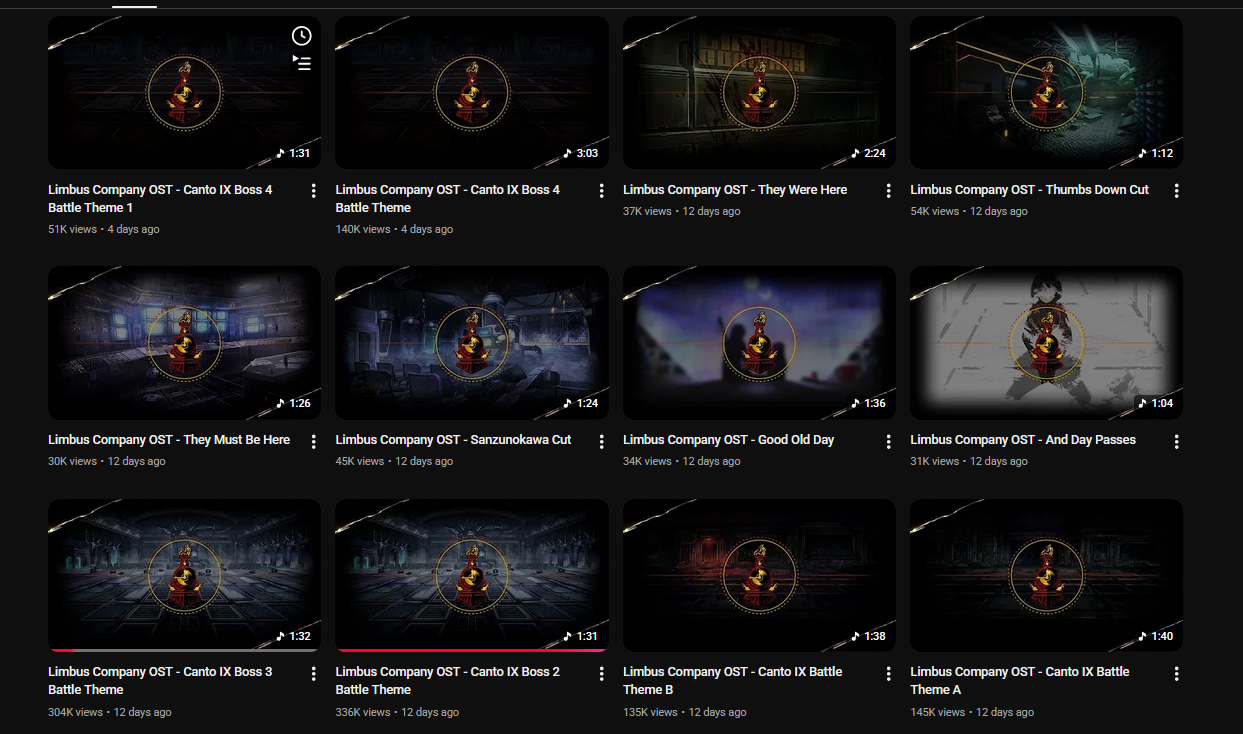
Task: Play the Canto IX Battle Theme A thumbnail
Action: pos(1047,575)
